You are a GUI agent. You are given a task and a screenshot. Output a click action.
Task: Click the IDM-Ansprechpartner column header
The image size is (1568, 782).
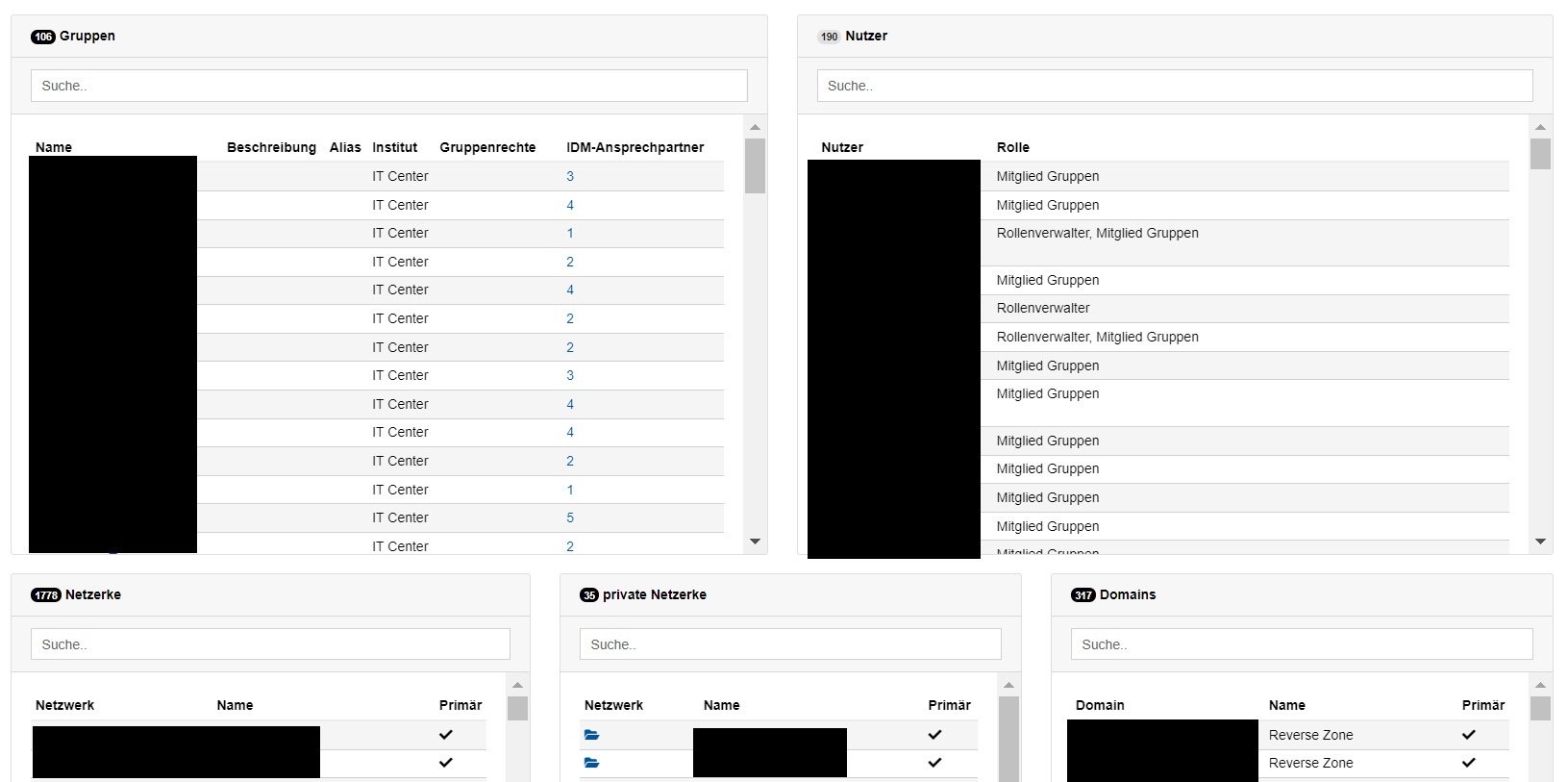coord(635,147)
